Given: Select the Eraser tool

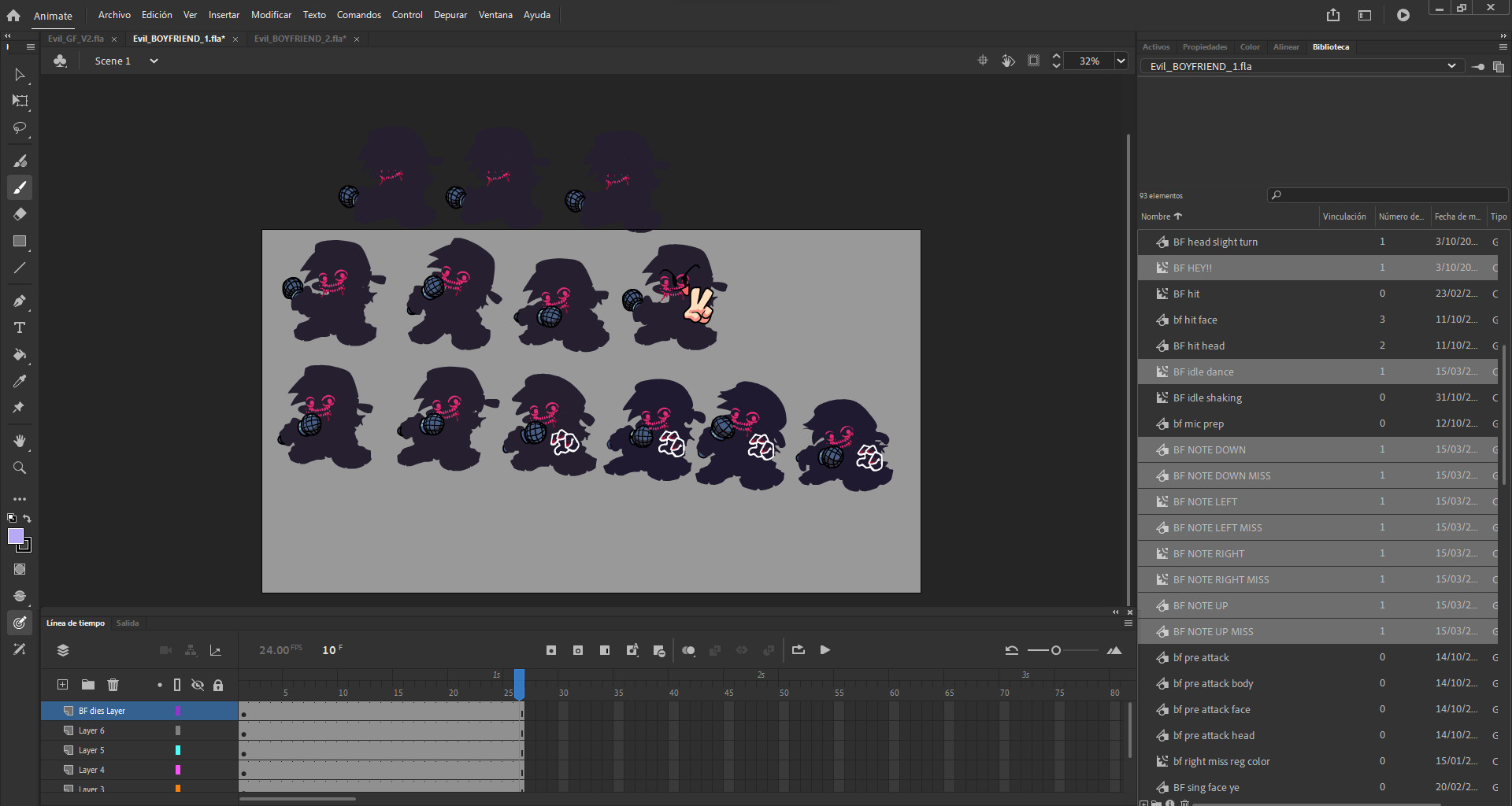Looking at the screenshot, I should point(20,213).
